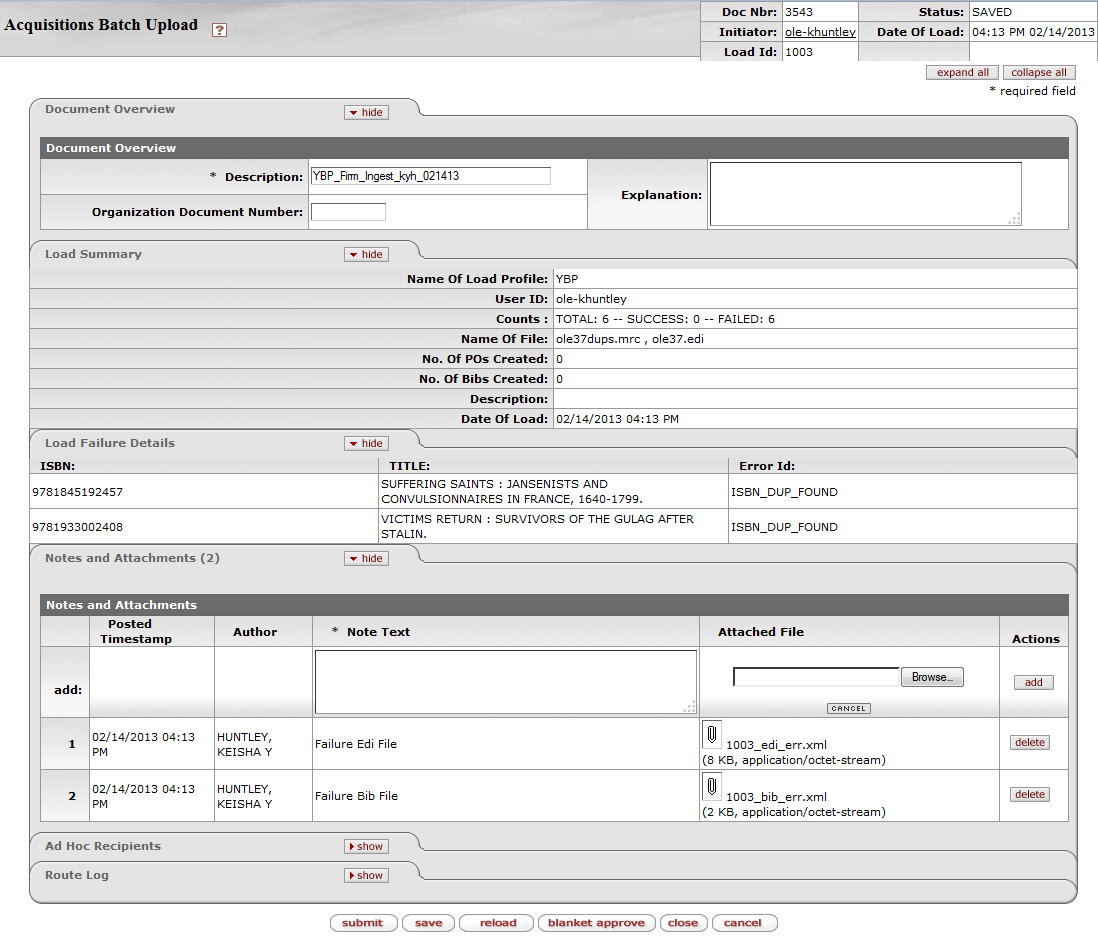The width and height of the screenshot is (1098, 938).
Task: Click the Failure Edi File note text
Action: [356, 744]
